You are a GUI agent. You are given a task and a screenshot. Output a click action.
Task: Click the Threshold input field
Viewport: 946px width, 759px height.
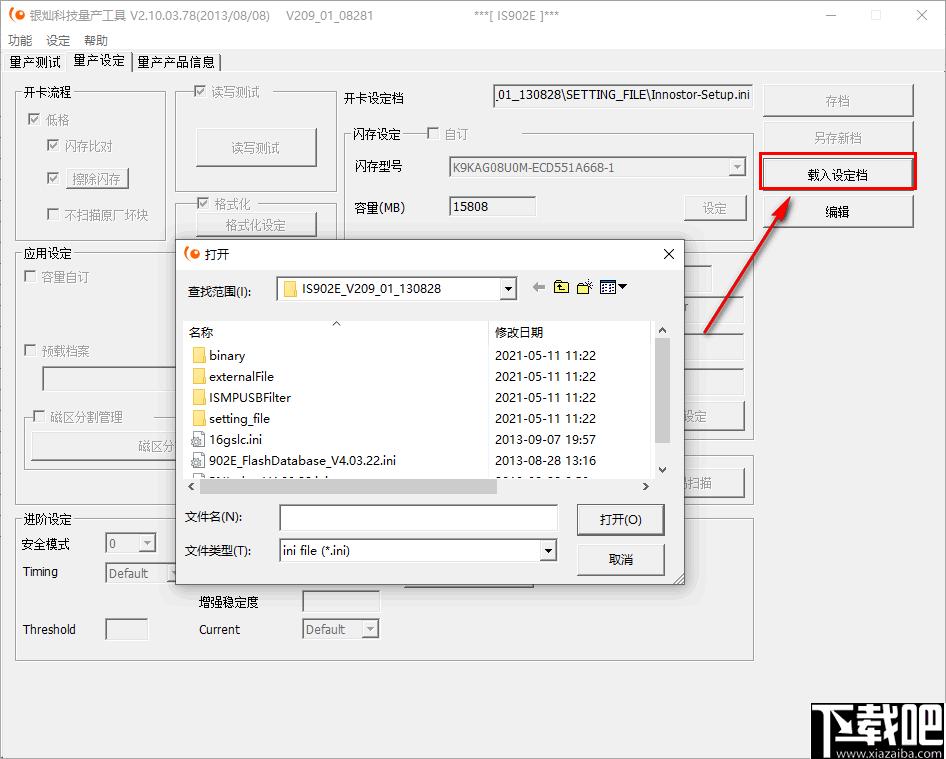pyautogui.click(x=126, y=629)
